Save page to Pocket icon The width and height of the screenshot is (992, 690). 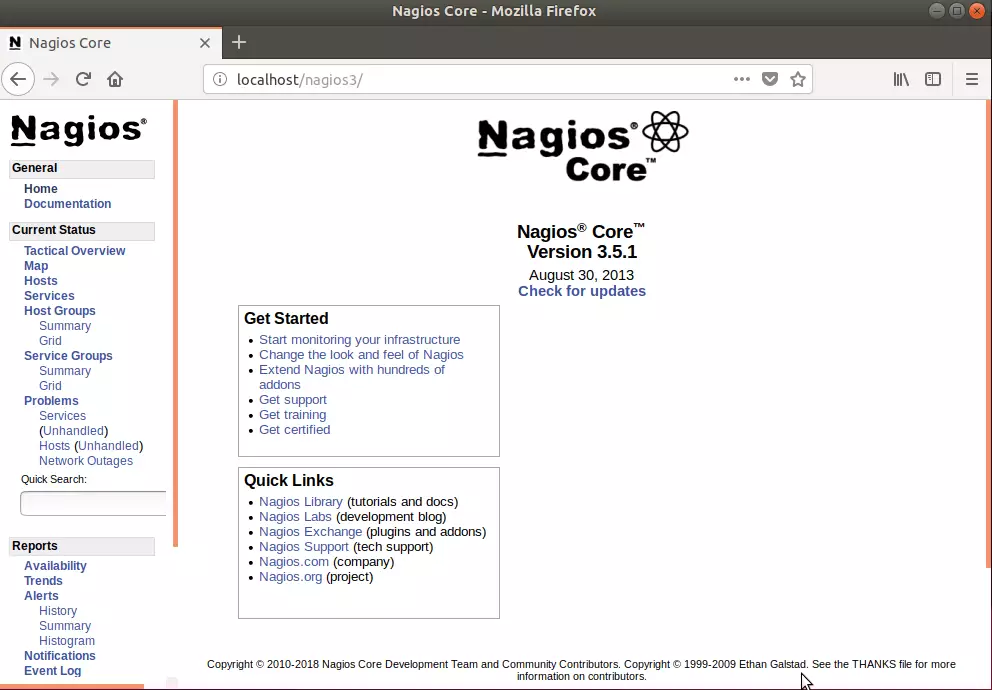[770, 80]
